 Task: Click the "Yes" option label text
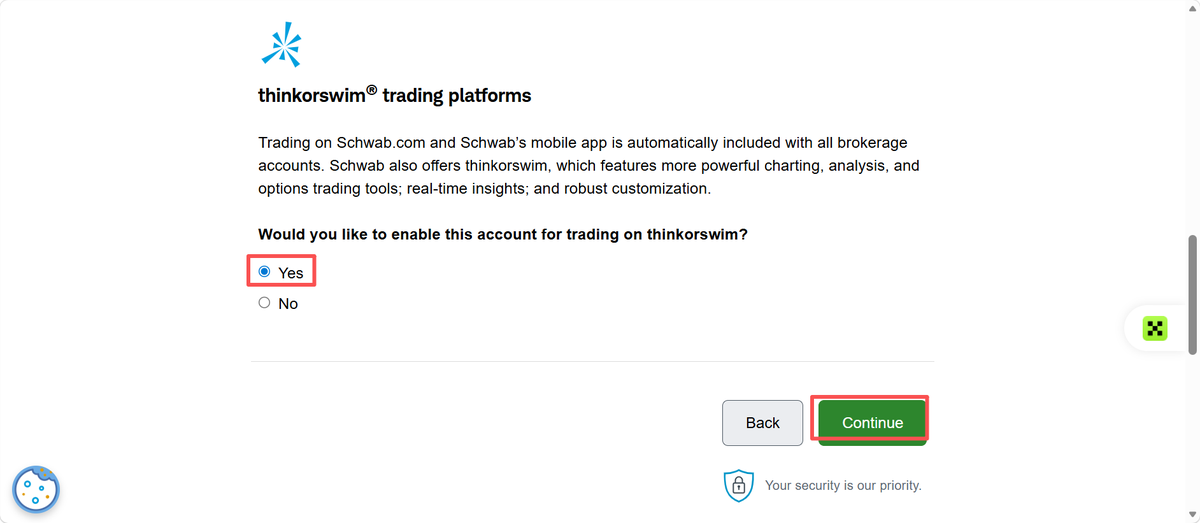click(x=291, y=273)
